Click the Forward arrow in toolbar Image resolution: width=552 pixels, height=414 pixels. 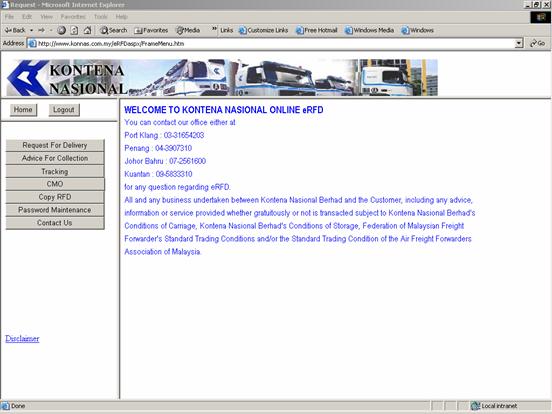[42, 30]
